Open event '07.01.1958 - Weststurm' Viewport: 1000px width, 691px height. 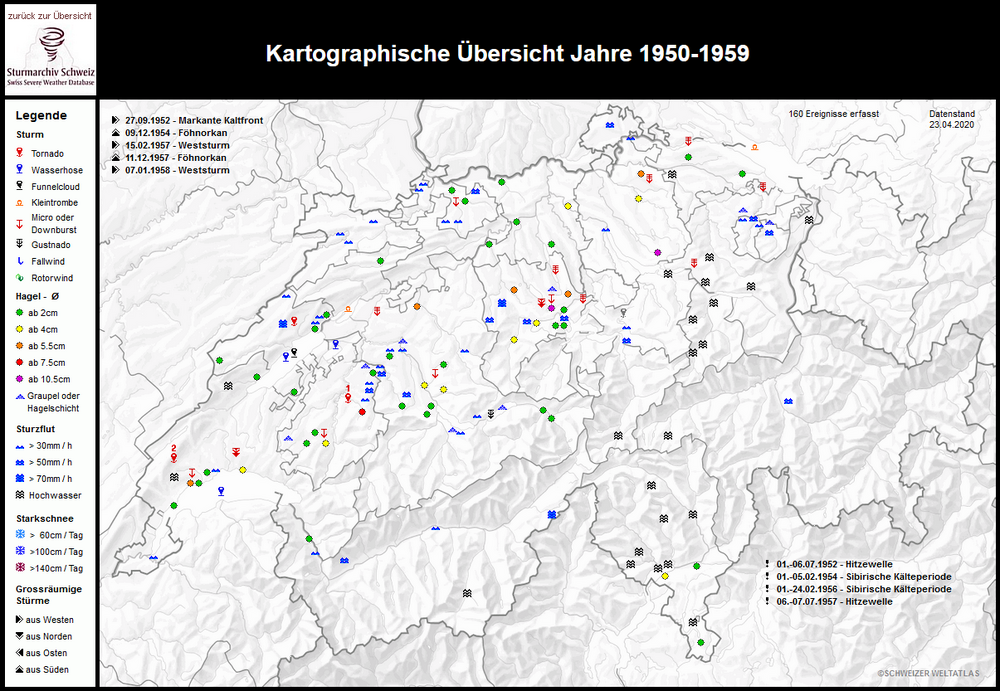(177, 170)
